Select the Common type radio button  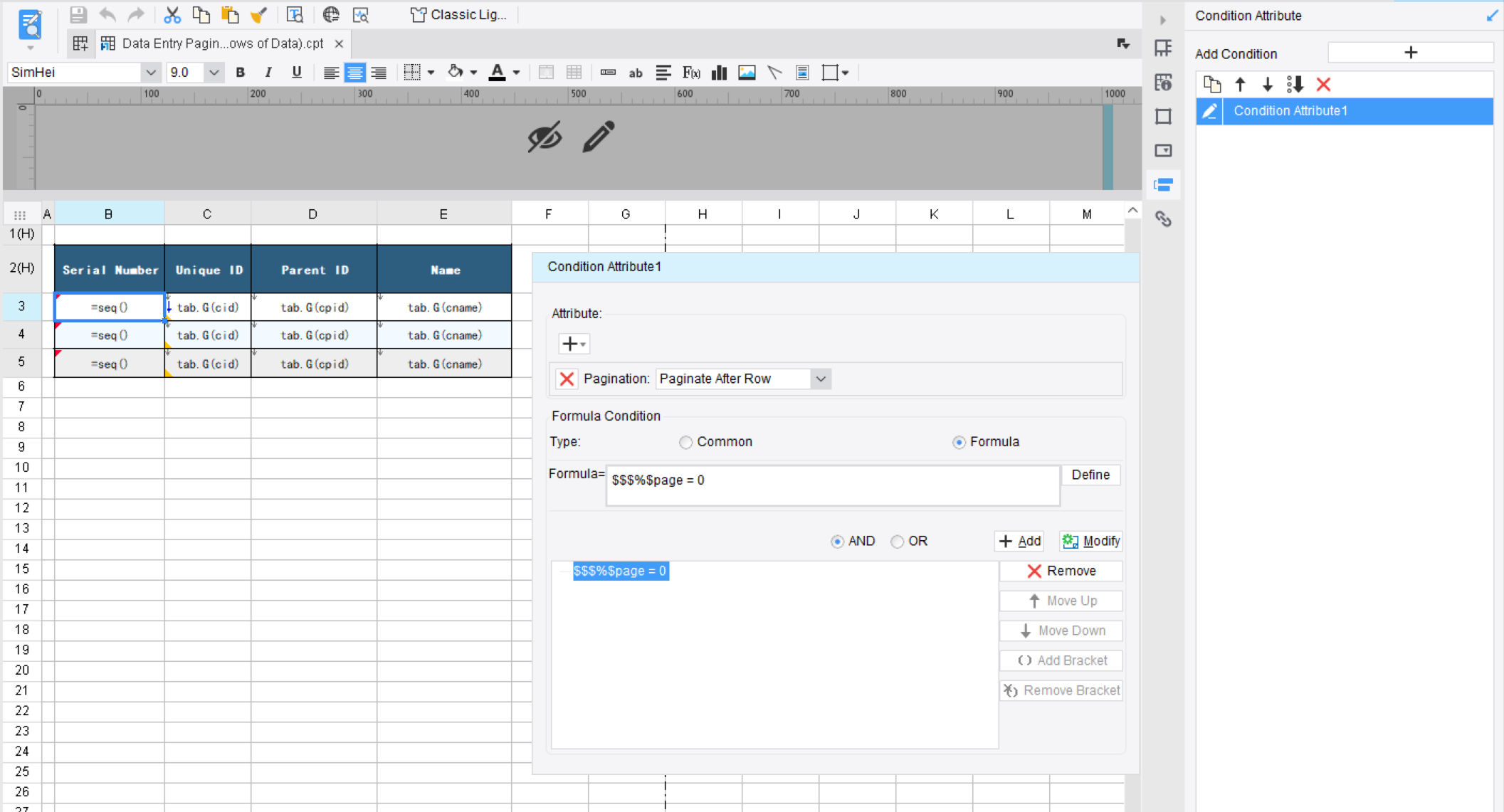pyautogui.click(x=685, y=443)
